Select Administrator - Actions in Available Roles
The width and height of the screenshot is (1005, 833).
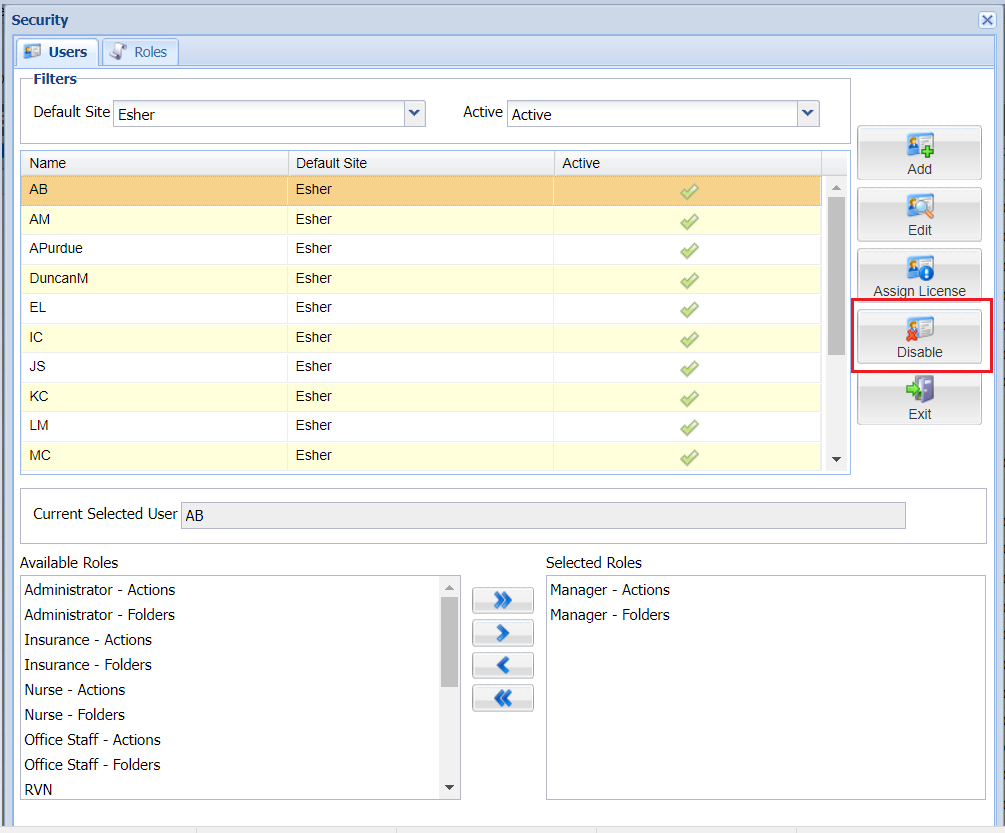coord(100,590)
